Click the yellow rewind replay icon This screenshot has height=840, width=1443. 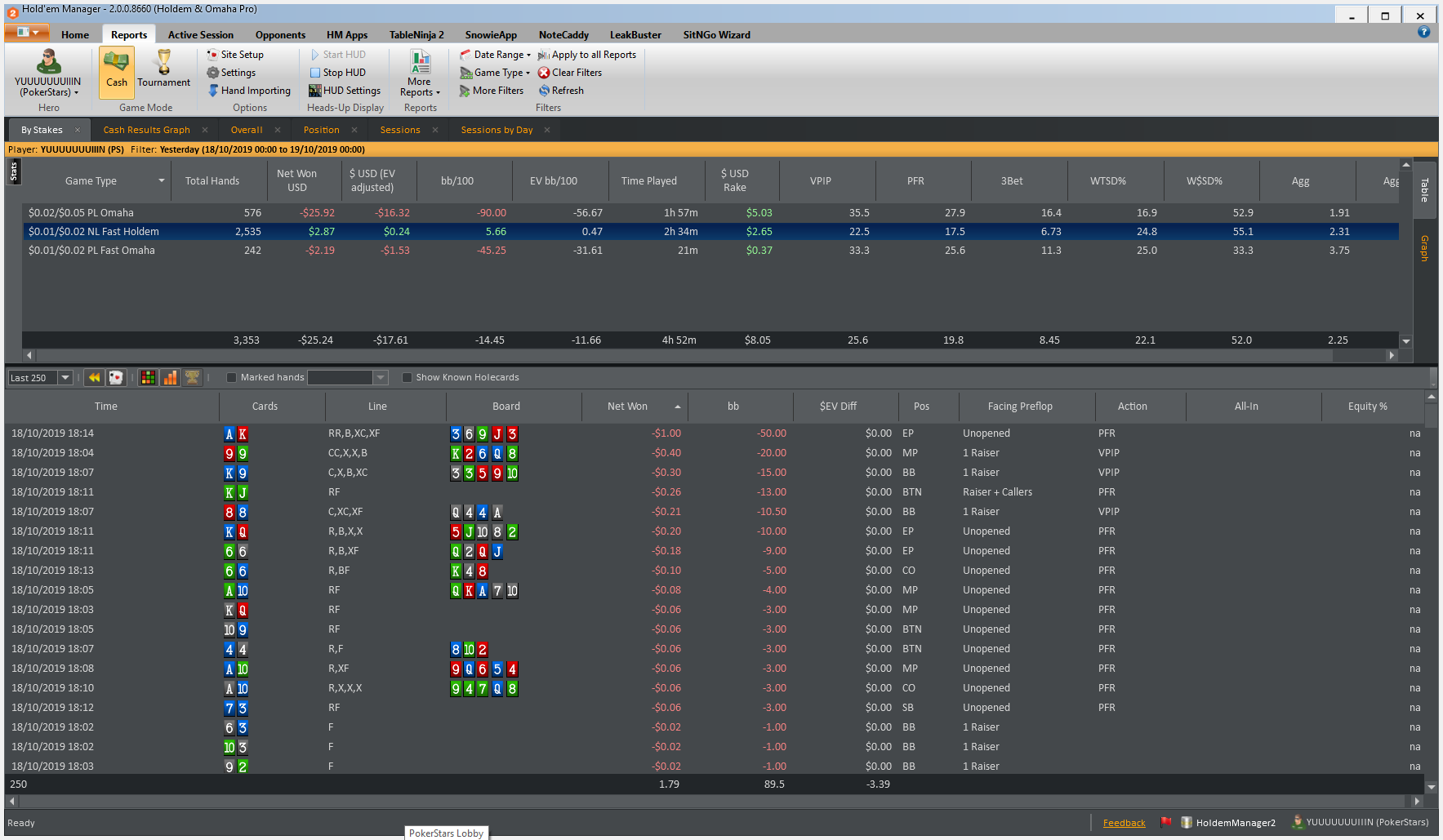point(94,377)
